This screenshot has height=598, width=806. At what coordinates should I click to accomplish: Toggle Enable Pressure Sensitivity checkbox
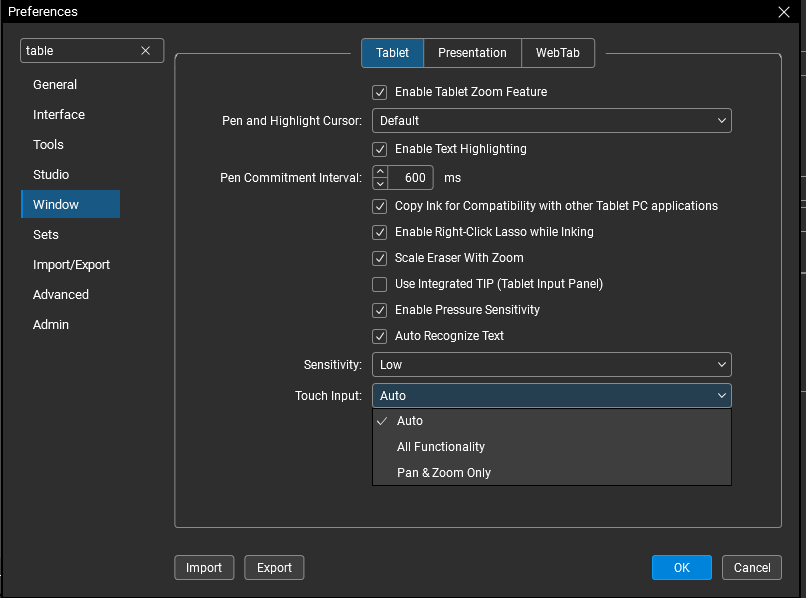click(379, 310)
